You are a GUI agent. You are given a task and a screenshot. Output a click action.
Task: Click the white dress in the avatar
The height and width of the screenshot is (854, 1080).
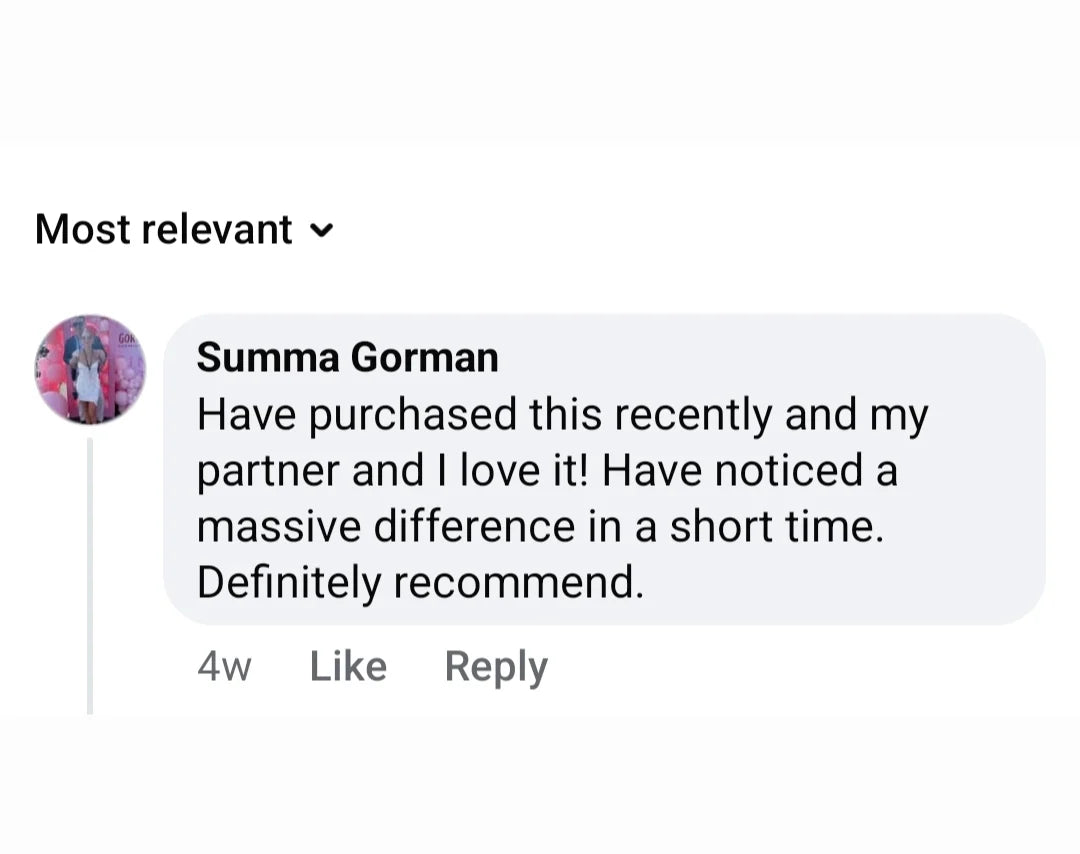click(89, 380)
